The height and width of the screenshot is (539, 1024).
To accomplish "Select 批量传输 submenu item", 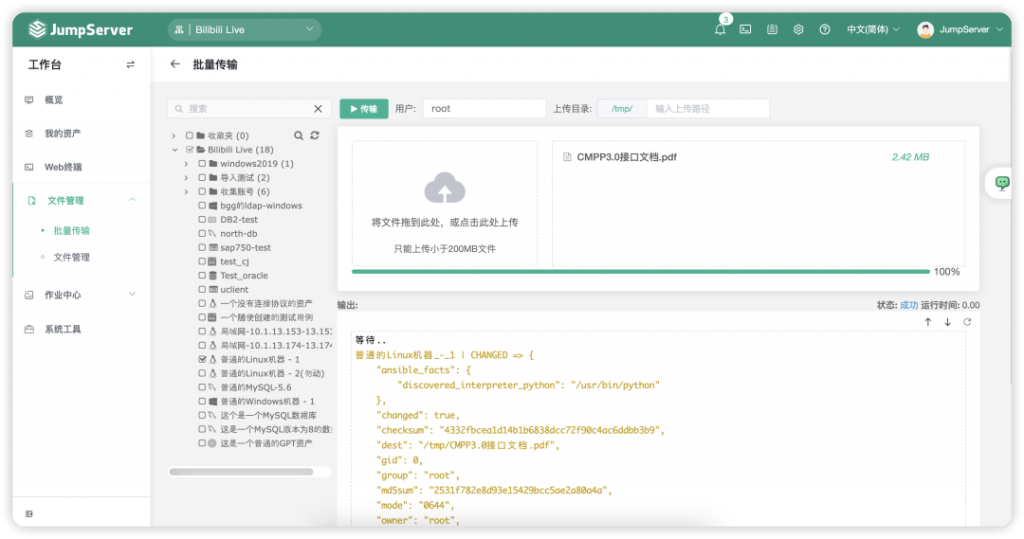I will pos(71,231).
